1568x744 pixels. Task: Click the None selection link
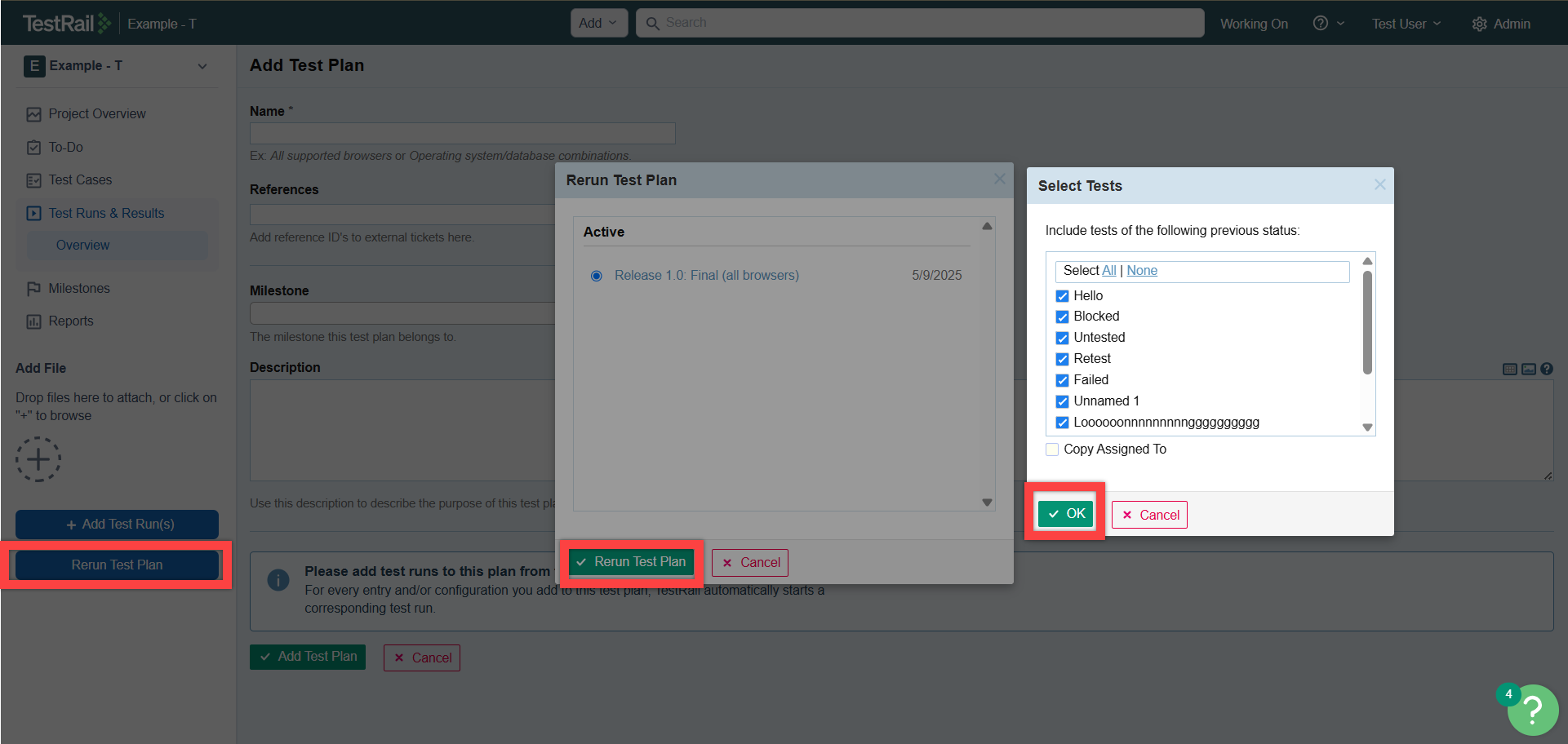pos(1141,271)
